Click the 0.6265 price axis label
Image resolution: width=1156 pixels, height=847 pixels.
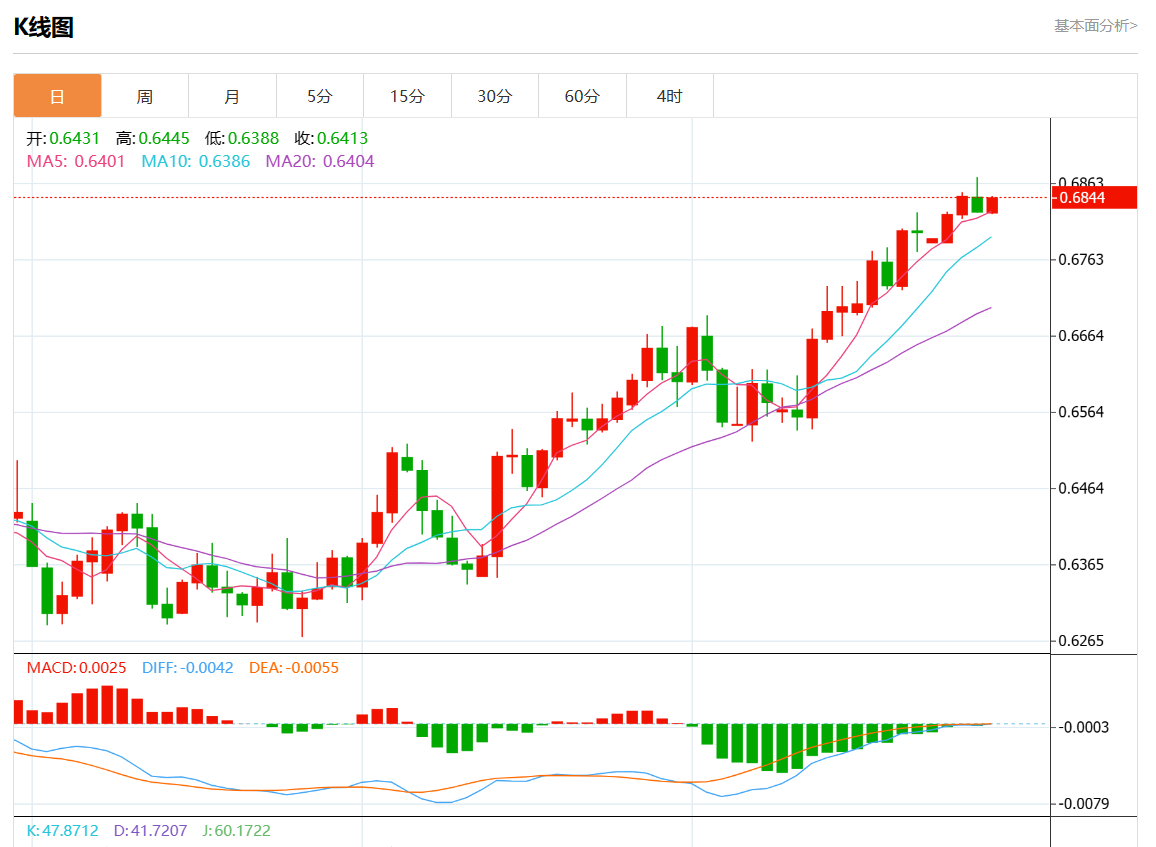click(x=1081, y=641)
